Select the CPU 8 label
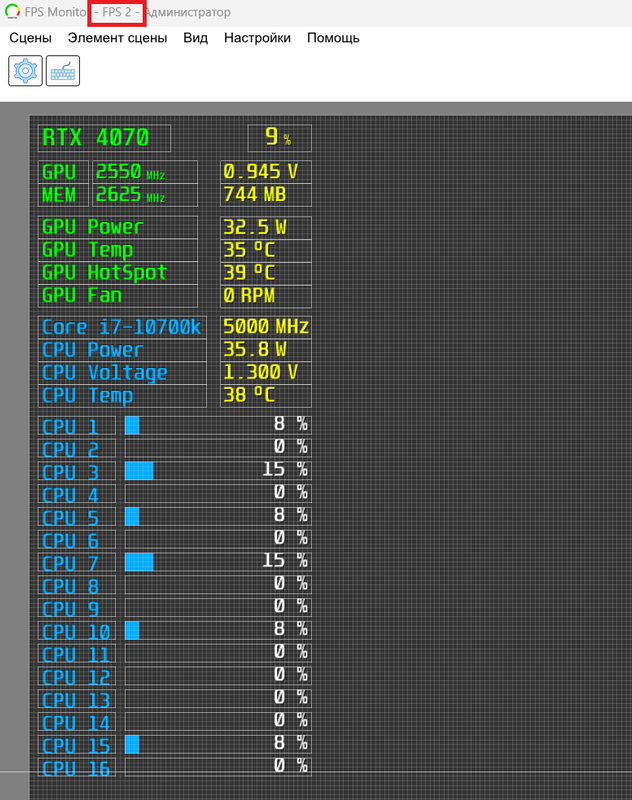Image resolution: width=632 pixels, height=800 pixels. [x=77, y=586]
